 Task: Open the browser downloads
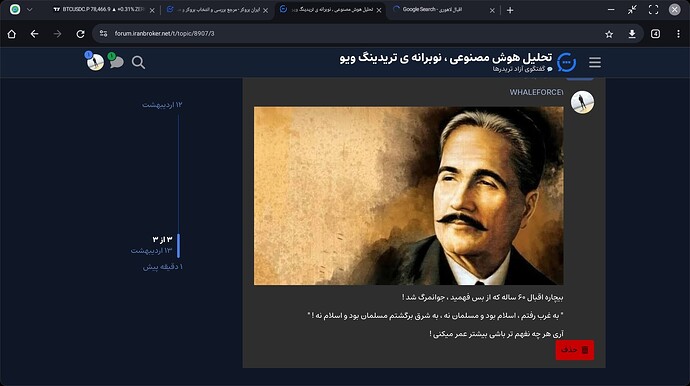(632, 34)
